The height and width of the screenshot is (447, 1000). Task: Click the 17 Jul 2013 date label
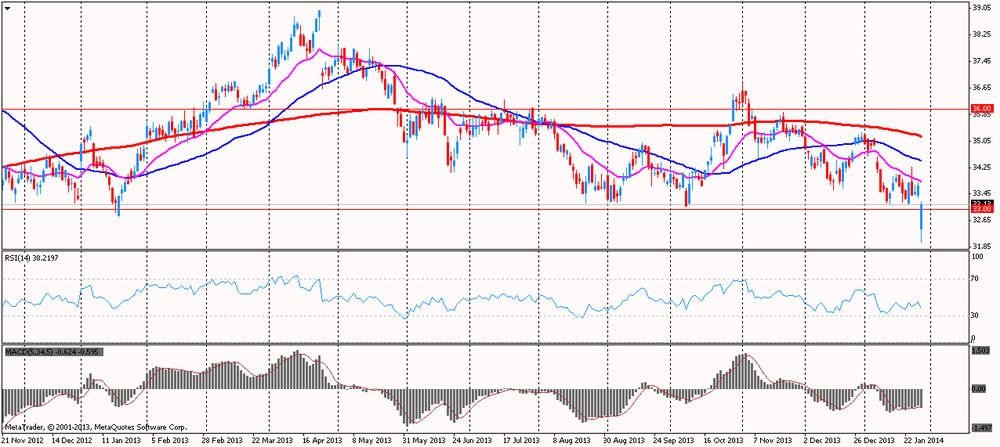(523, 440)
